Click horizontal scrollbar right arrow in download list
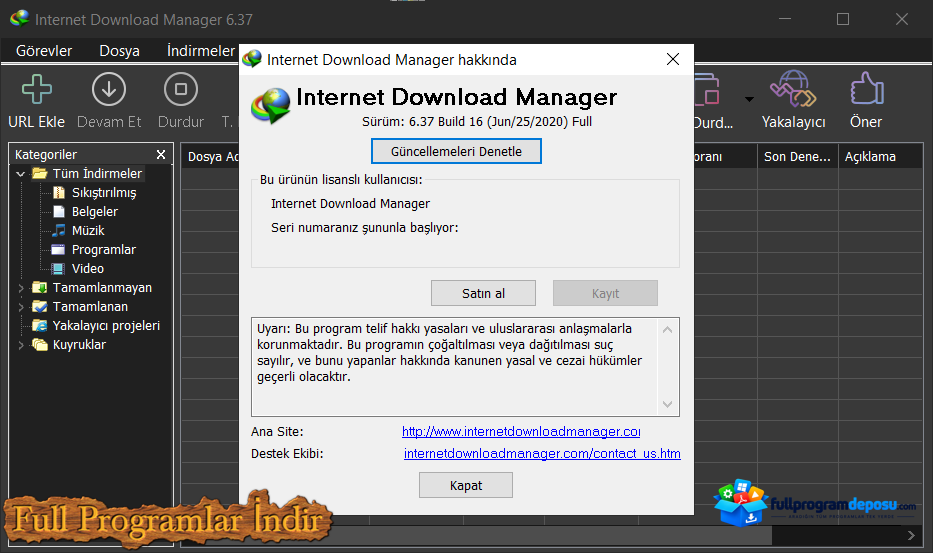Viewport: 933px width, 553px height. pos(911,535)
